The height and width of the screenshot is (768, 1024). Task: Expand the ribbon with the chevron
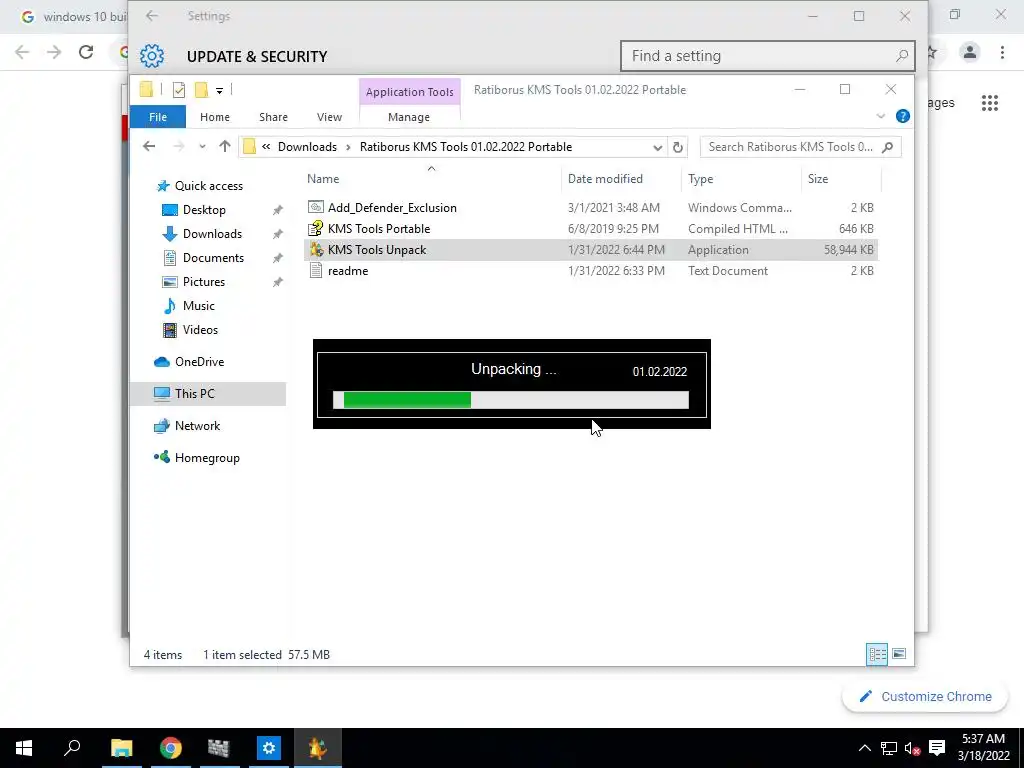click(880, 116)
